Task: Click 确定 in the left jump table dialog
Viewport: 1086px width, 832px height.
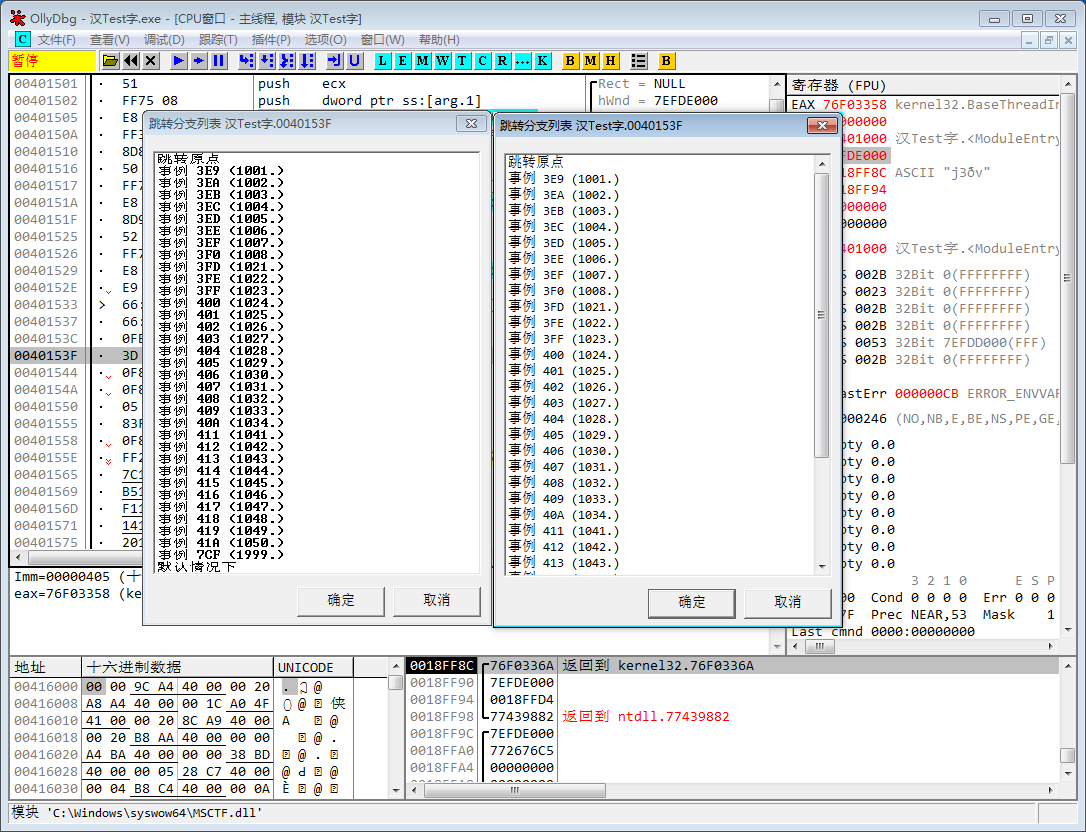Action: 341,601
